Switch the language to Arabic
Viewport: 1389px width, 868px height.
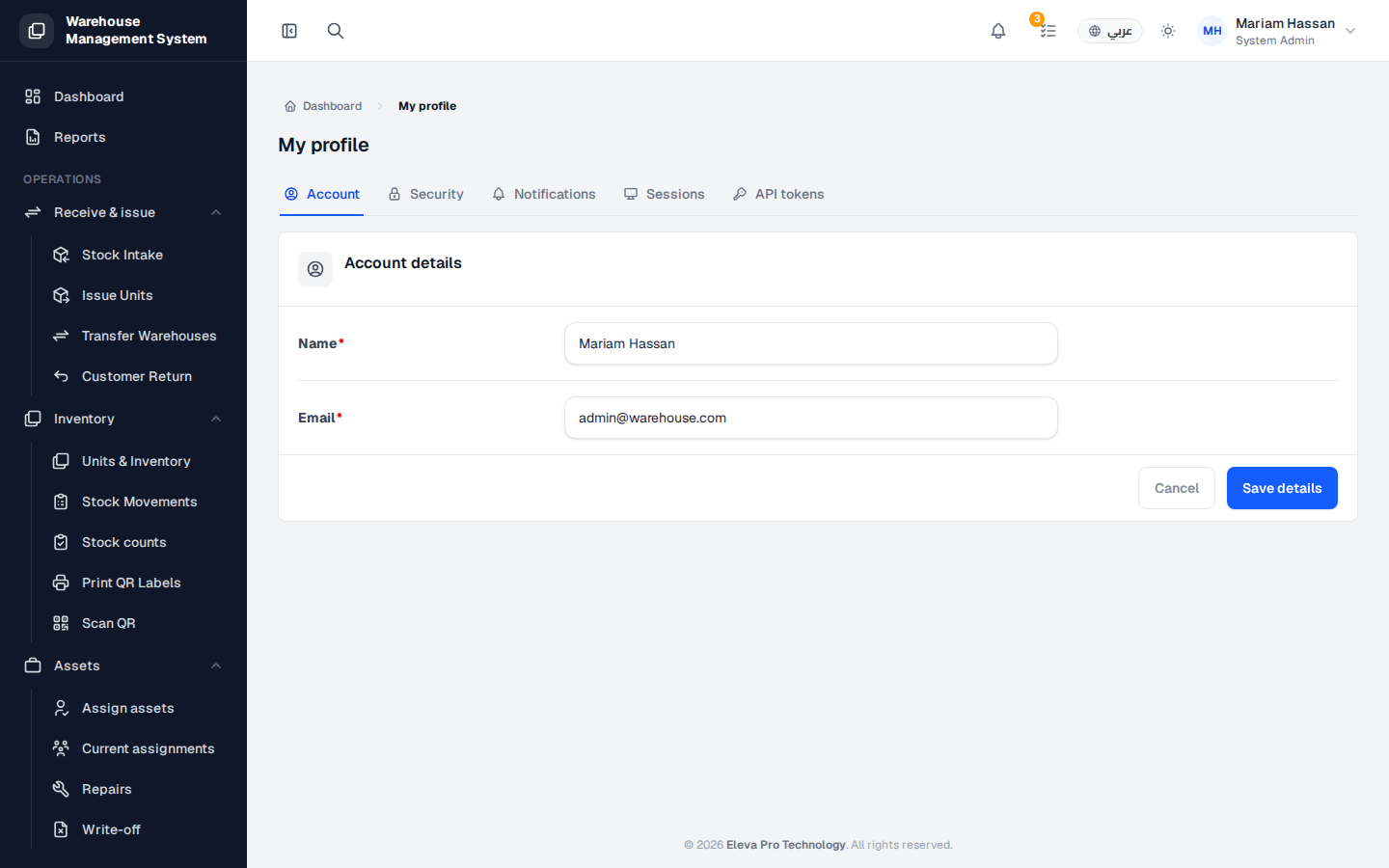[1110, 31]
